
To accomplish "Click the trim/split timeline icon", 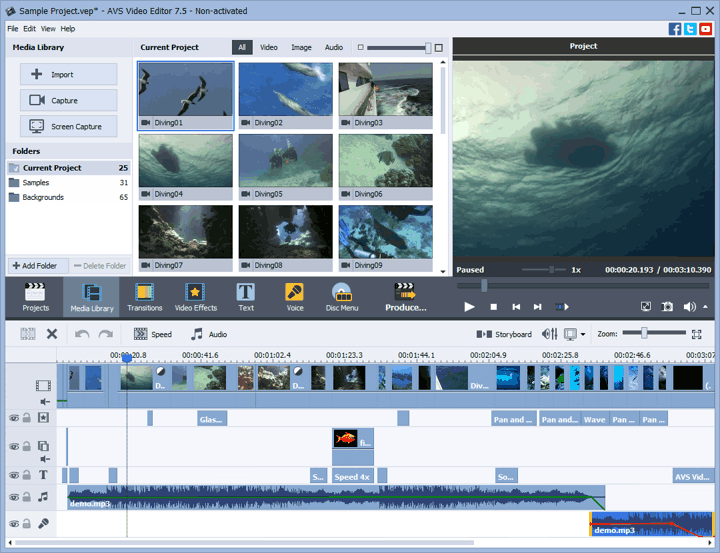I will tap(28, 334).
